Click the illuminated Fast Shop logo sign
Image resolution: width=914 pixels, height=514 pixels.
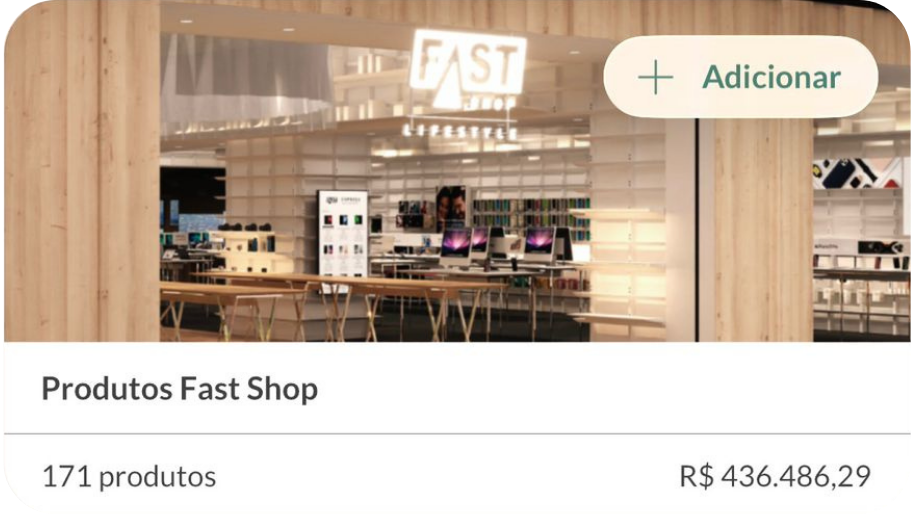[x=467, y=69]
